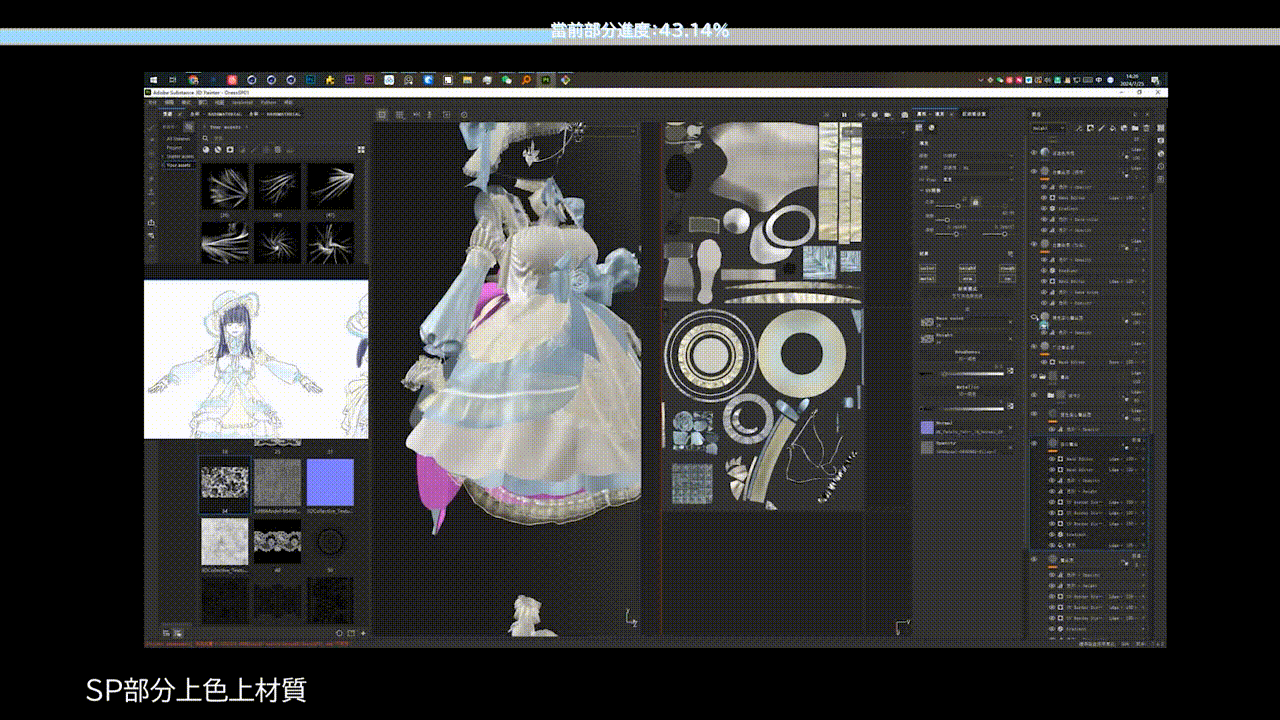Toggle the height channel button
This screenshot has width=1280, height=720.
pyautogui.click(x=968, y=268)
